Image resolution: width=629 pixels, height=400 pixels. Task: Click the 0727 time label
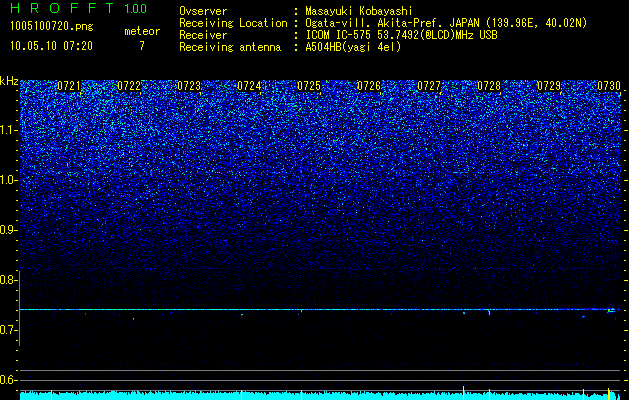[x=429, y=86]
